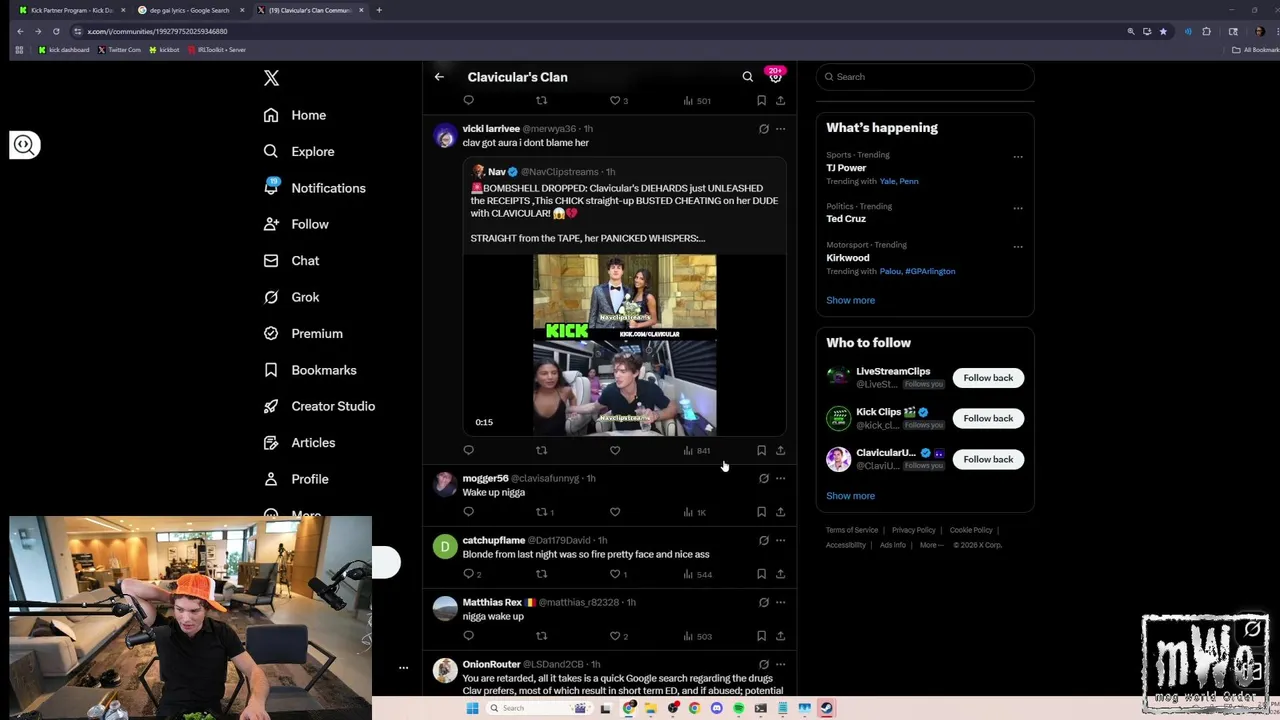Open Grok icon on OnionRouter's post
The height and width of the screenshot is (720, 1280).
pyautogui.click(x=764, y=664)
